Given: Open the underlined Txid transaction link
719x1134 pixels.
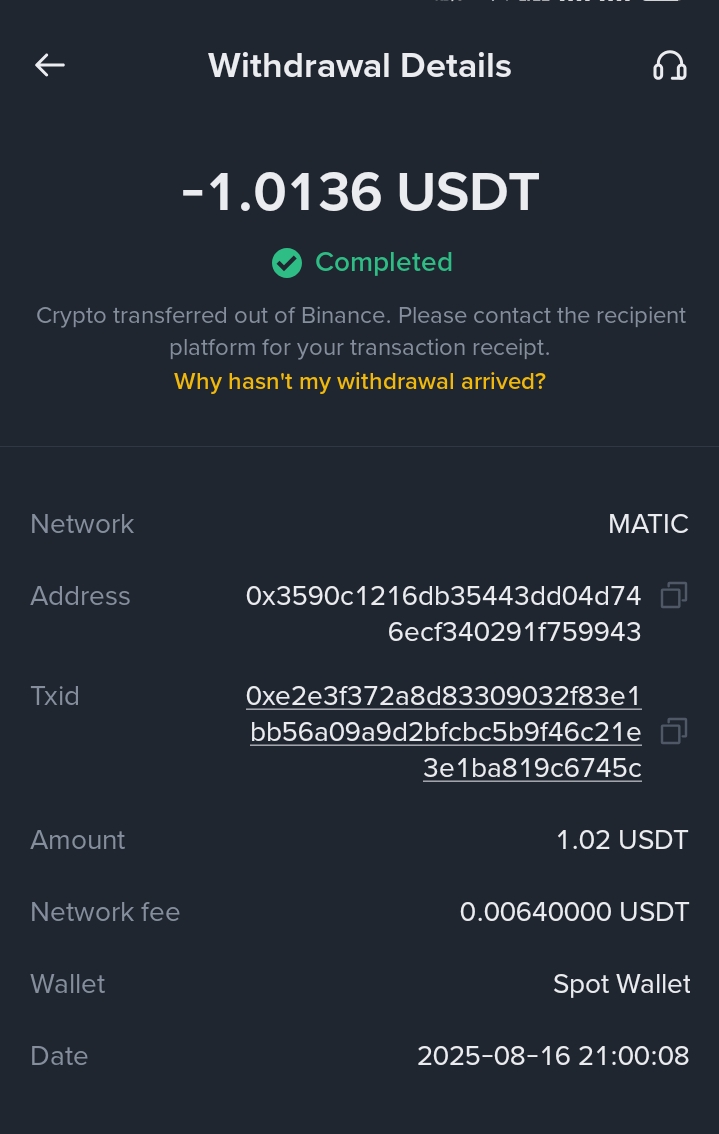Looking at the screenshot, I should (x=445, y=732).
